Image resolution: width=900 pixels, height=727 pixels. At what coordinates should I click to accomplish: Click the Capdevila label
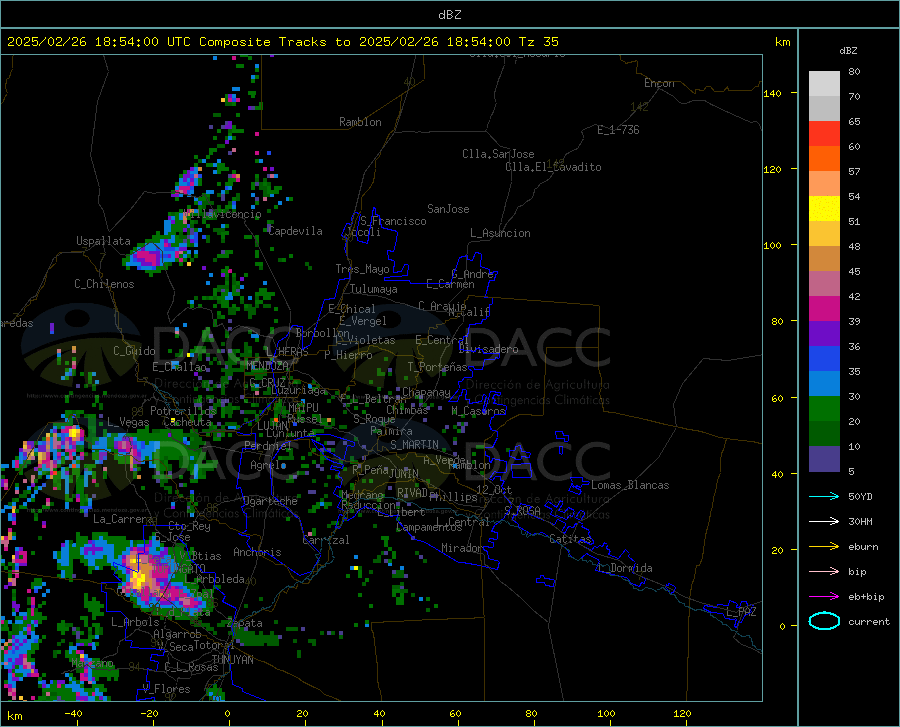click(x=296, y=231)
